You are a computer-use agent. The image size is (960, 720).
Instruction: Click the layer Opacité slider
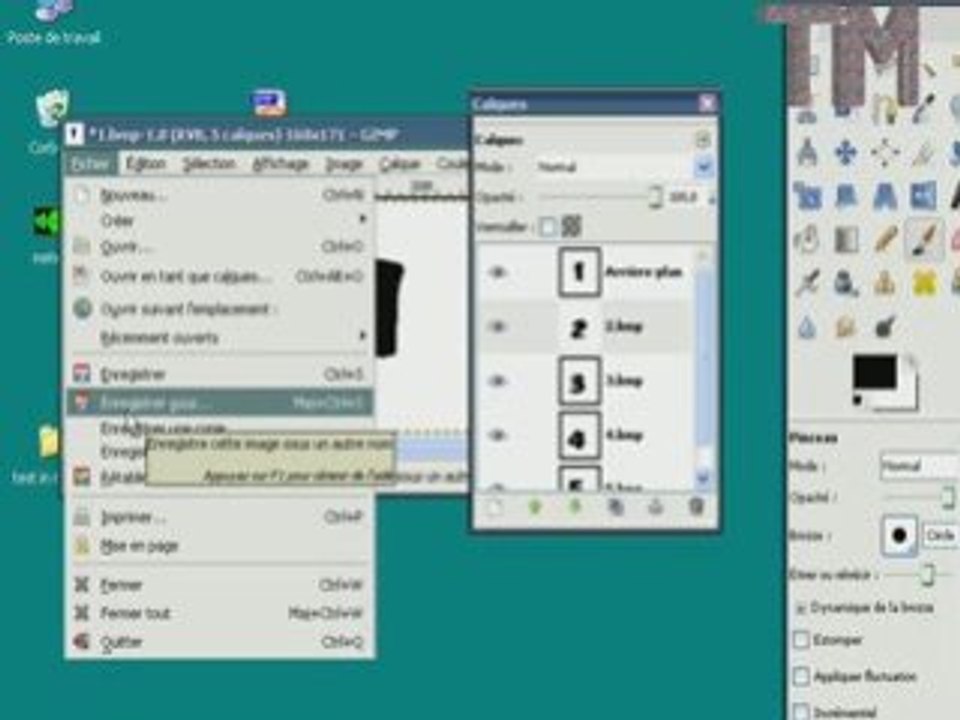click(x=600, y=197)
